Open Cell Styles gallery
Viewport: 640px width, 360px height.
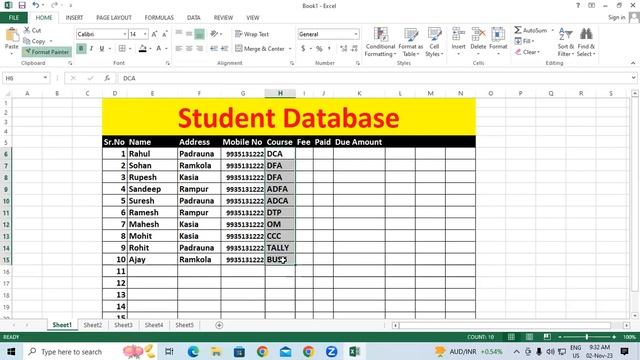pos(434,42)
